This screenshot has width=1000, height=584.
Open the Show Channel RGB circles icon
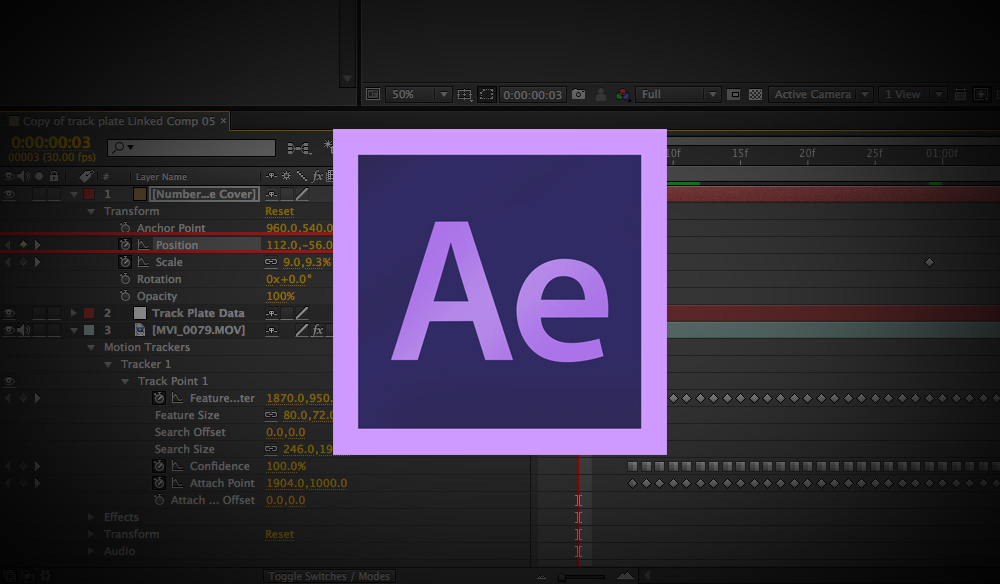pyautogui.click(x=622, y=94)
